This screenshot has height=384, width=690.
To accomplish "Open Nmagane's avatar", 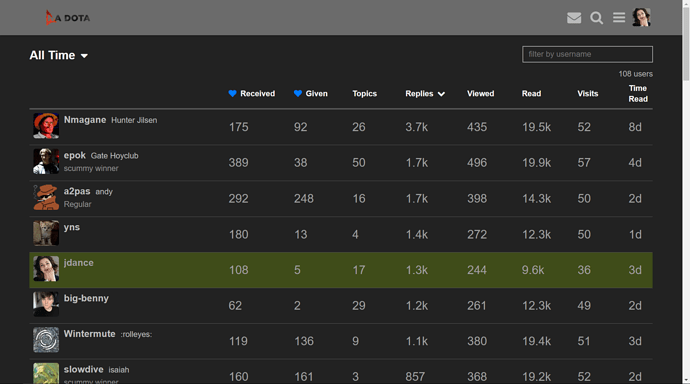I will tap(46, 126).
